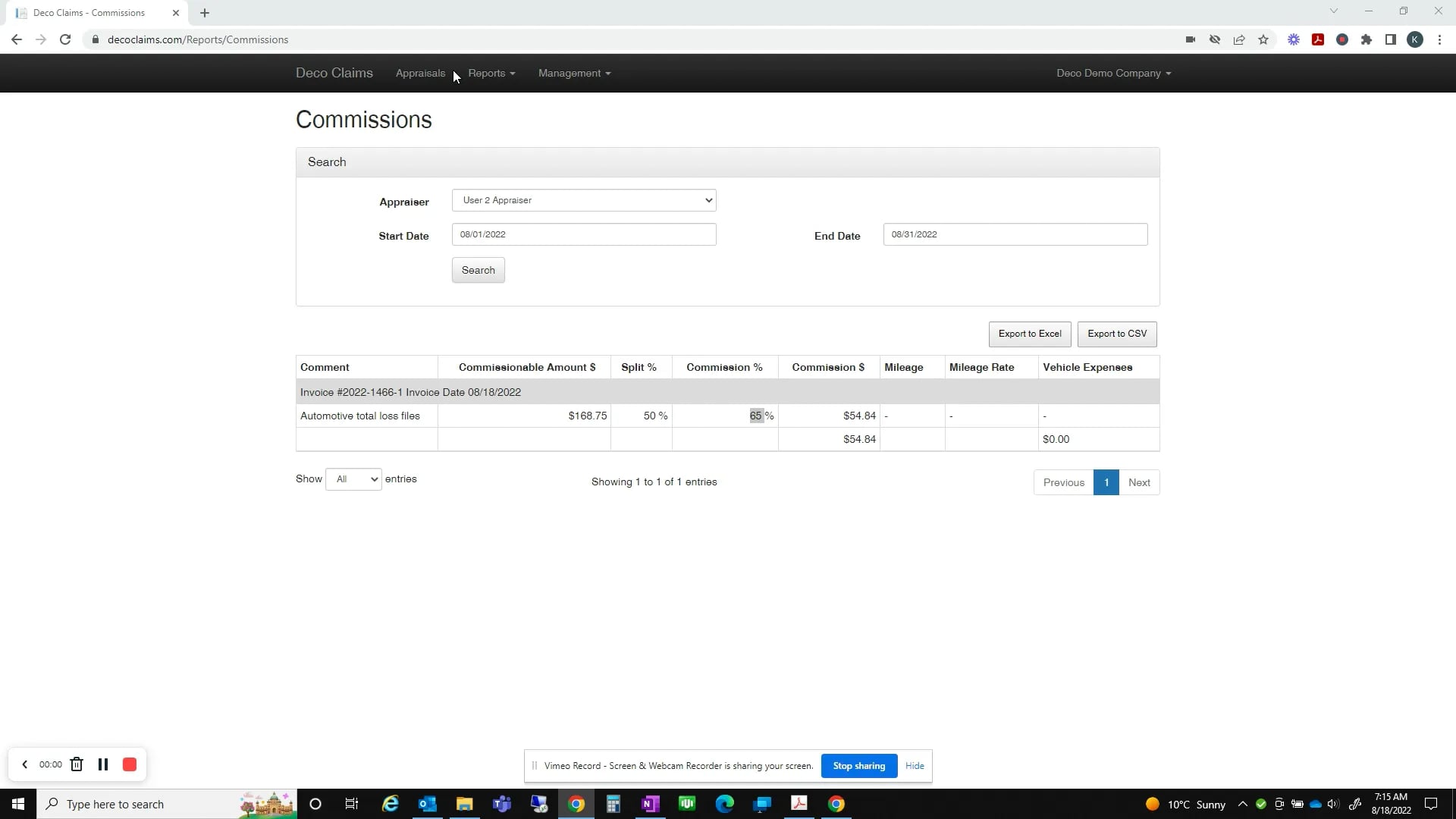Open the Management menu
Viewport: 1456px width, 819px height.
coord(573,73)
